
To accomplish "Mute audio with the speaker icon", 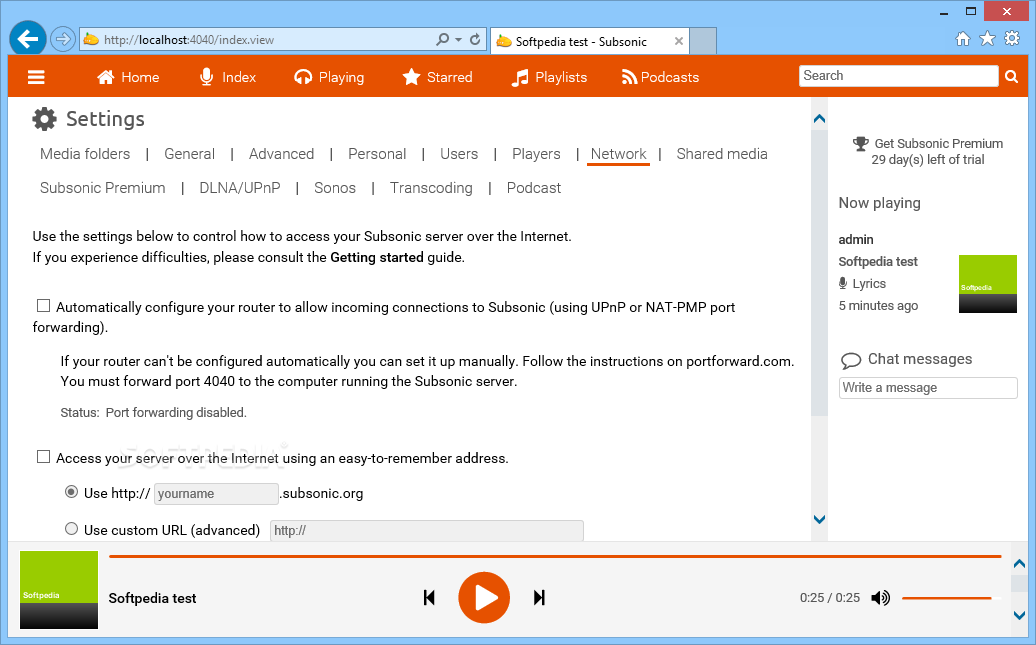I will [x=881, y=598].
